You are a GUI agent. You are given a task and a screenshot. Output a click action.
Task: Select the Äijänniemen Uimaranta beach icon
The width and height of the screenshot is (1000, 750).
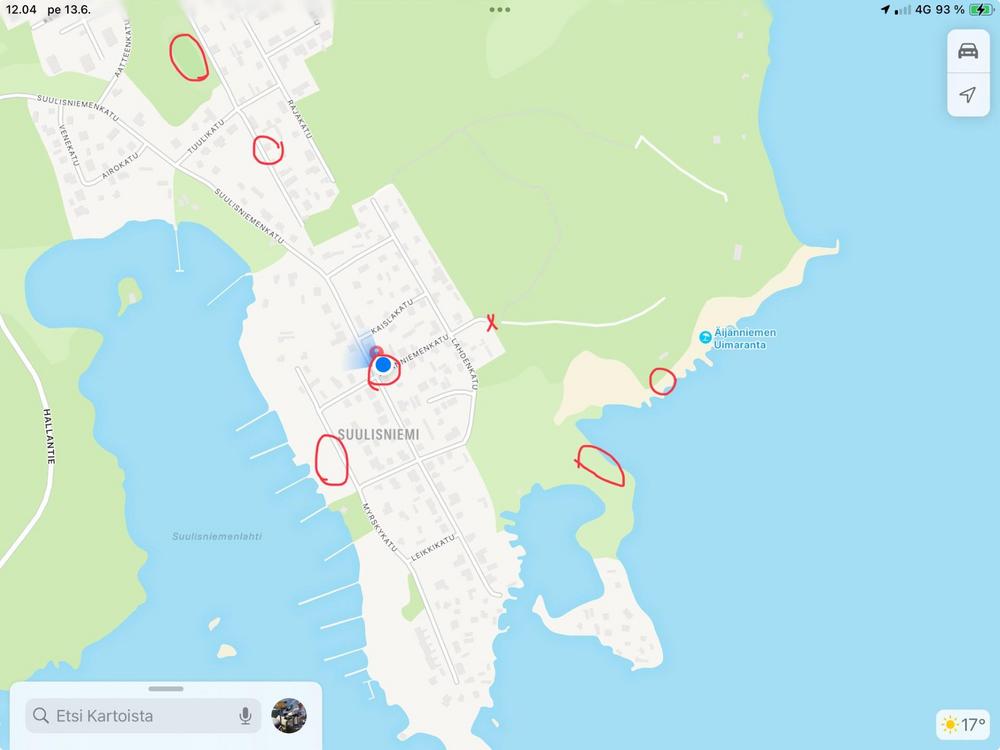point(705,337)
